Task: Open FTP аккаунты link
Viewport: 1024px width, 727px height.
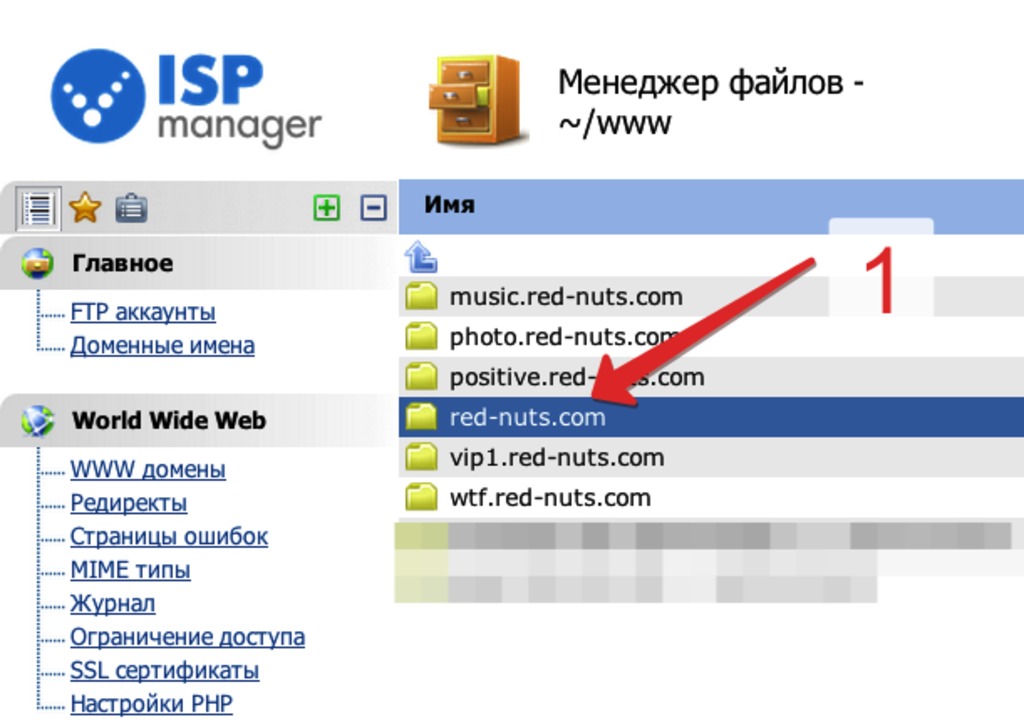Action: [143, 312]
